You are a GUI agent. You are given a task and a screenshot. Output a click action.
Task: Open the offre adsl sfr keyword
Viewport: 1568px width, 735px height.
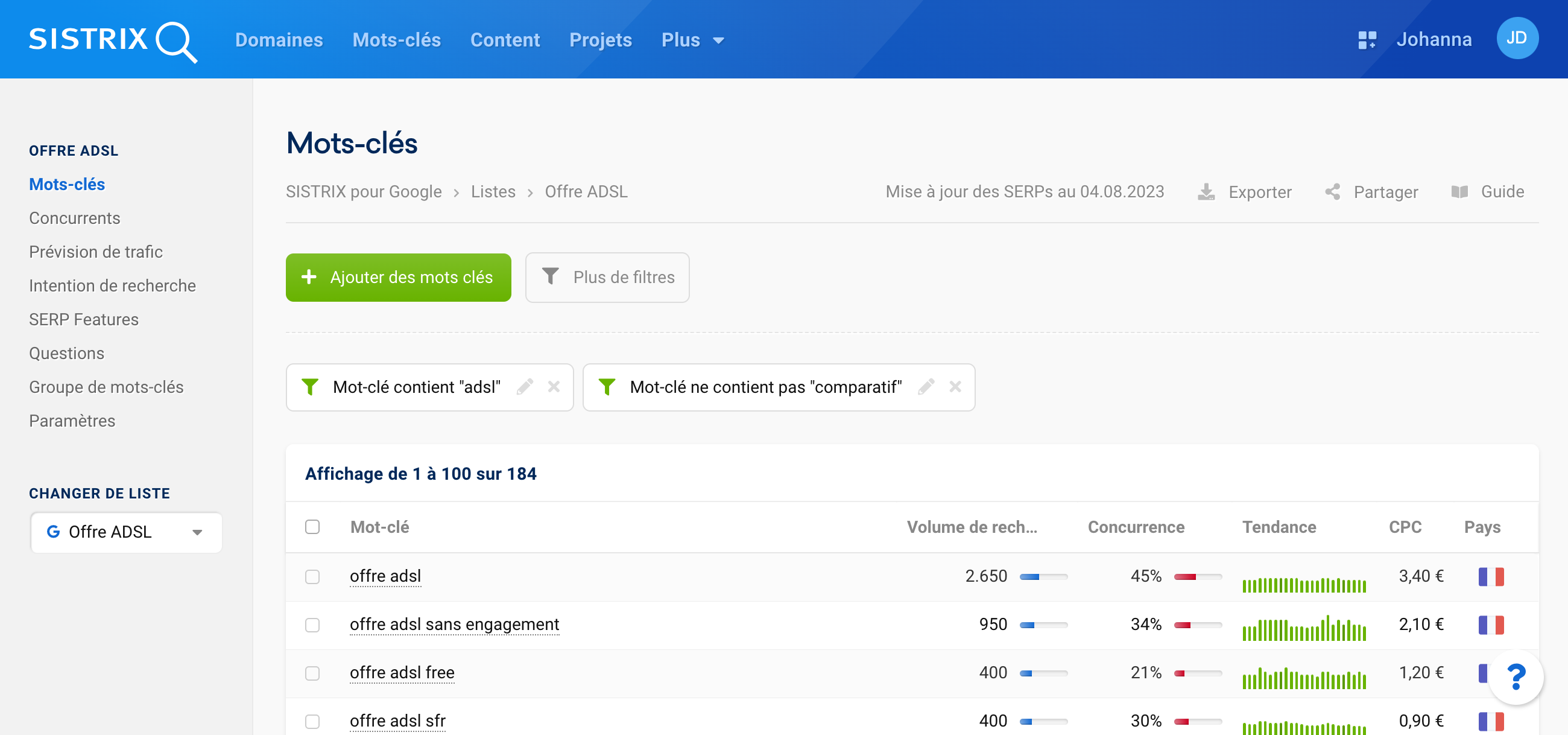397,721
